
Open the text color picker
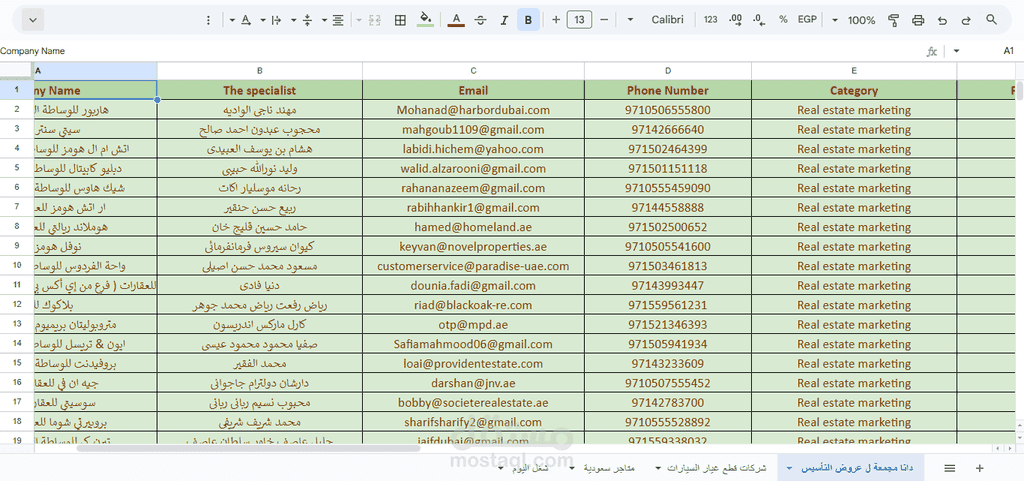tap(456, 20)
